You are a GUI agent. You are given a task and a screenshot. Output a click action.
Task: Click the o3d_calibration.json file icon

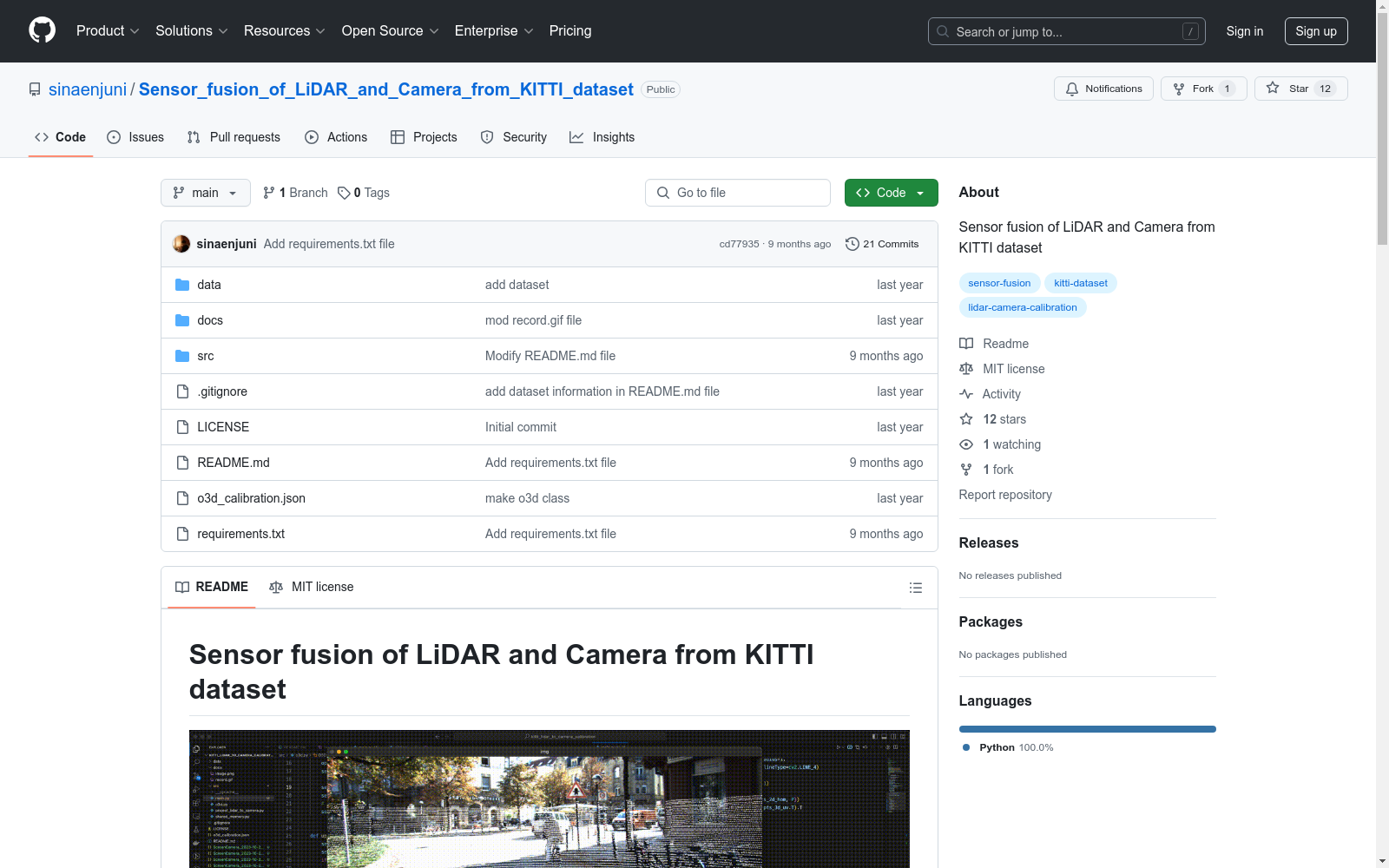tap(182, 498)
